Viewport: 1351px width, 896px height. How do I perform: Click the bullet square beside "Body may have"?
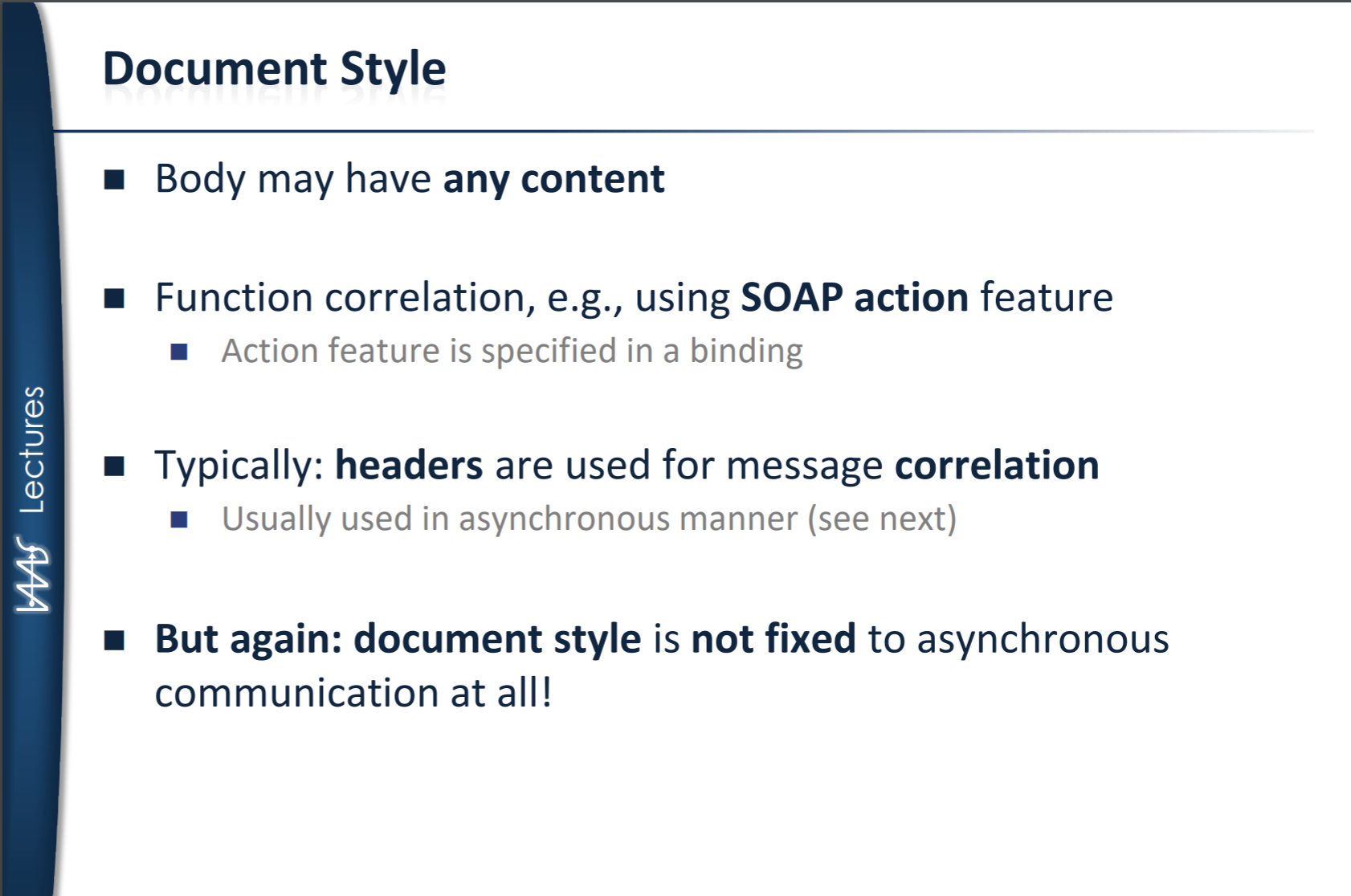pos(114,179)
